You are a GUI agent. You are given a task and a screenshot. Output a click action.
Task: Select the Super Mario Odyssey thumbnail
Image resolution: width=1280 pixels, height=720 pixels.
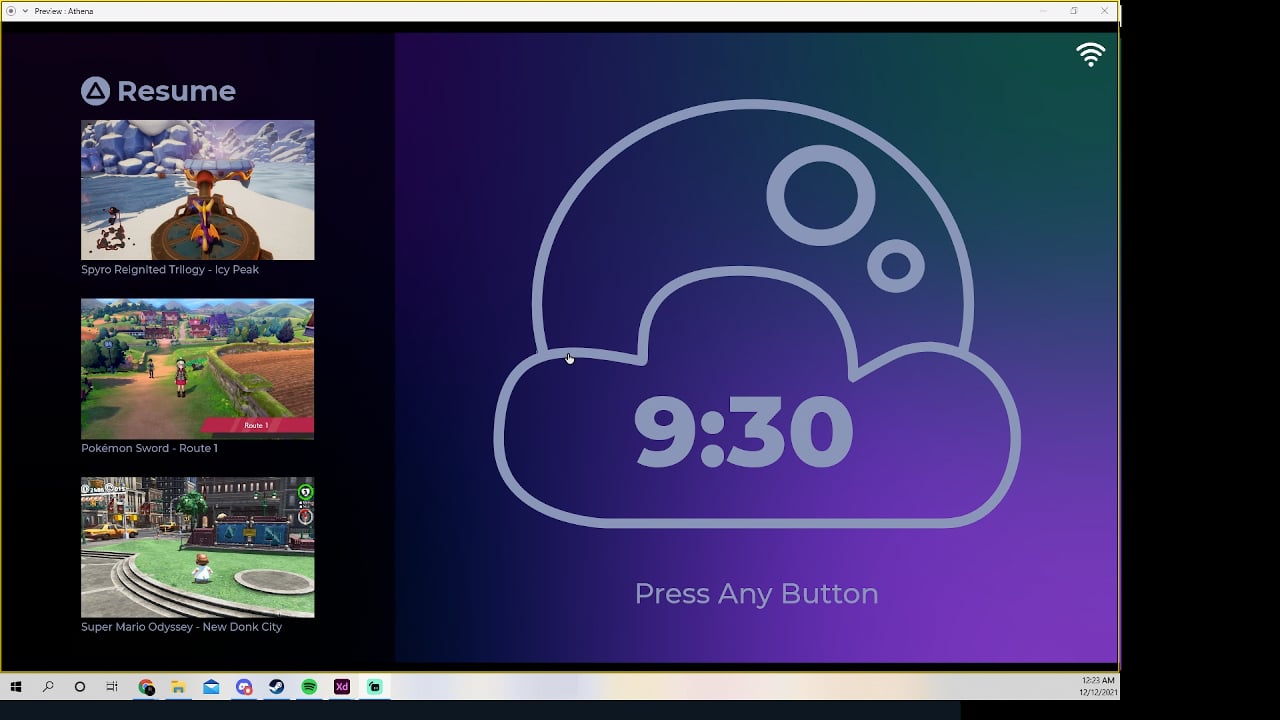[197, 547]
